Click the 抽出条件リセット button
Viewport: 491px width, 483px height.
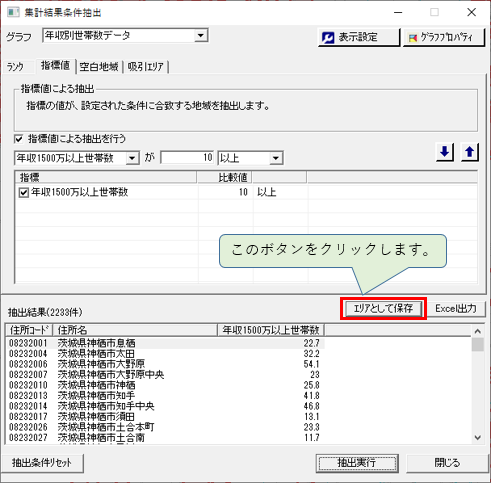[42, 463]
